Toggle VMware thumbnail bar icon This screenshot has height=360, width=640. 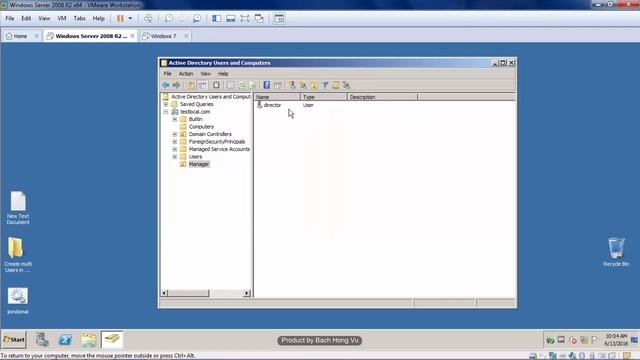231,18
